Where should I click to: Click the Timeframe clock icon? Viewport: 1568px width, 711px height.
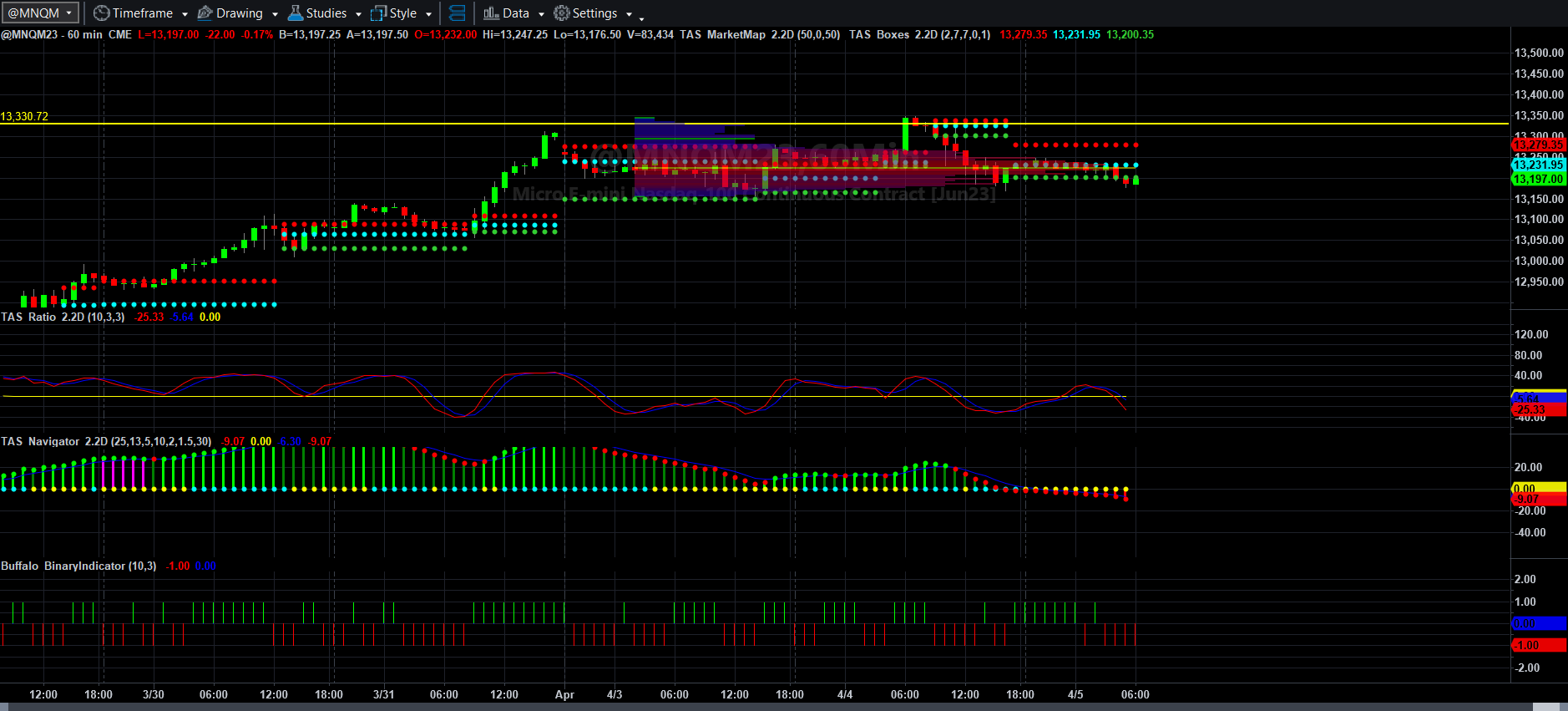[101, 13]
